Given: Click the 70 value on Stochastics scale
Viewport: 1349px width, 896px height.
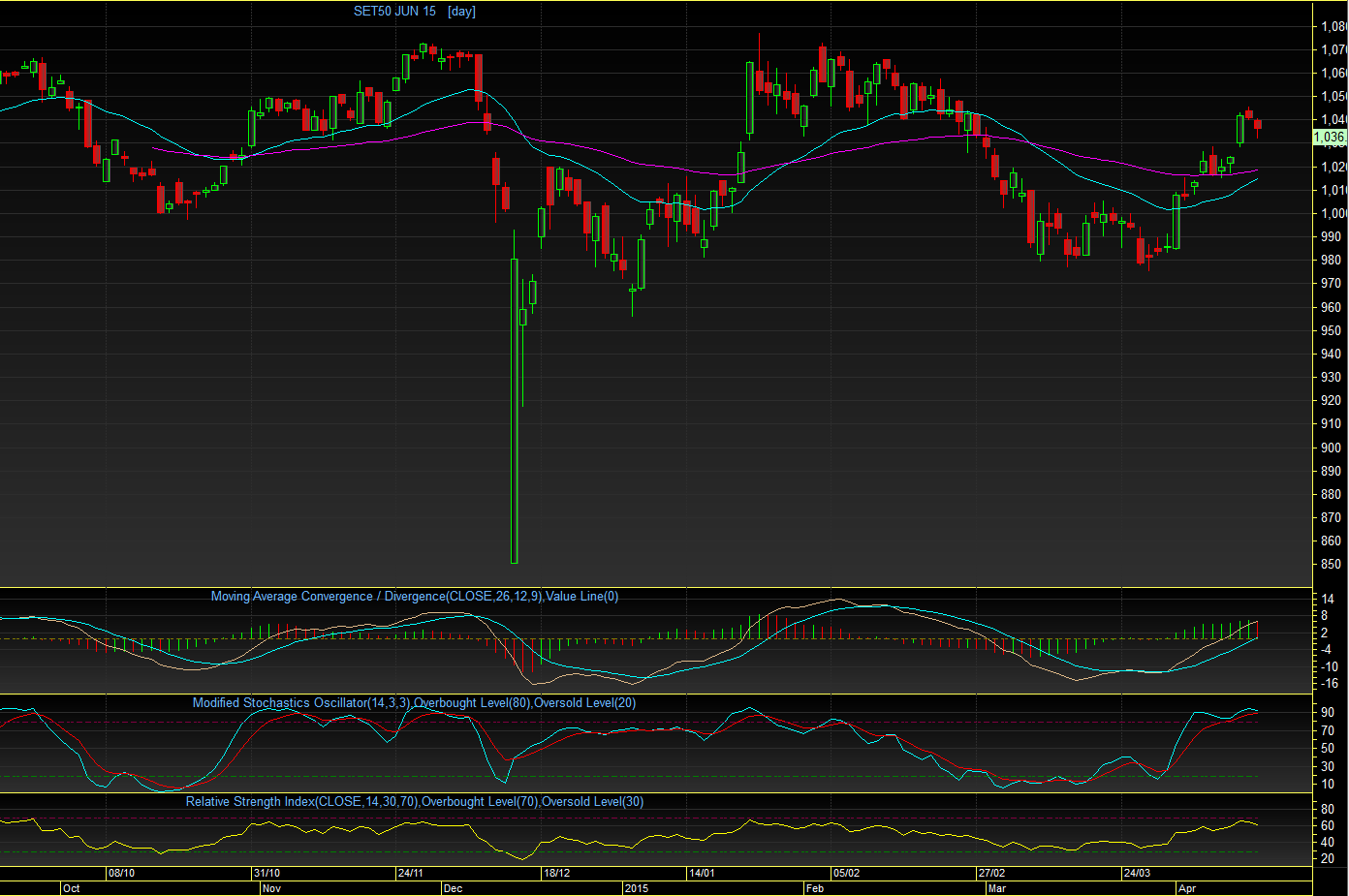Looking at the screenshot, I should [x=1328, y=730].
